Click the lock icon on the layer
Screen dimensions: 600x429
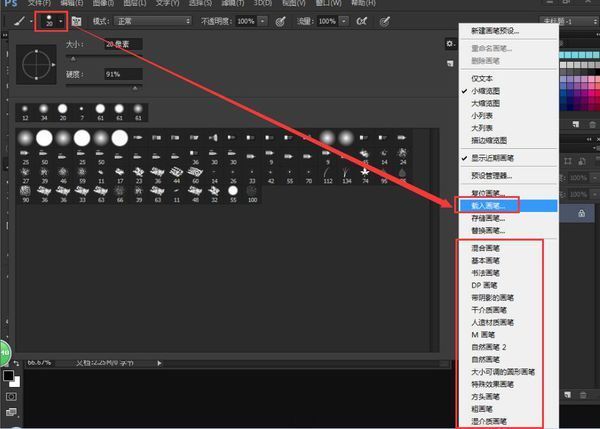tap(581, 214)
